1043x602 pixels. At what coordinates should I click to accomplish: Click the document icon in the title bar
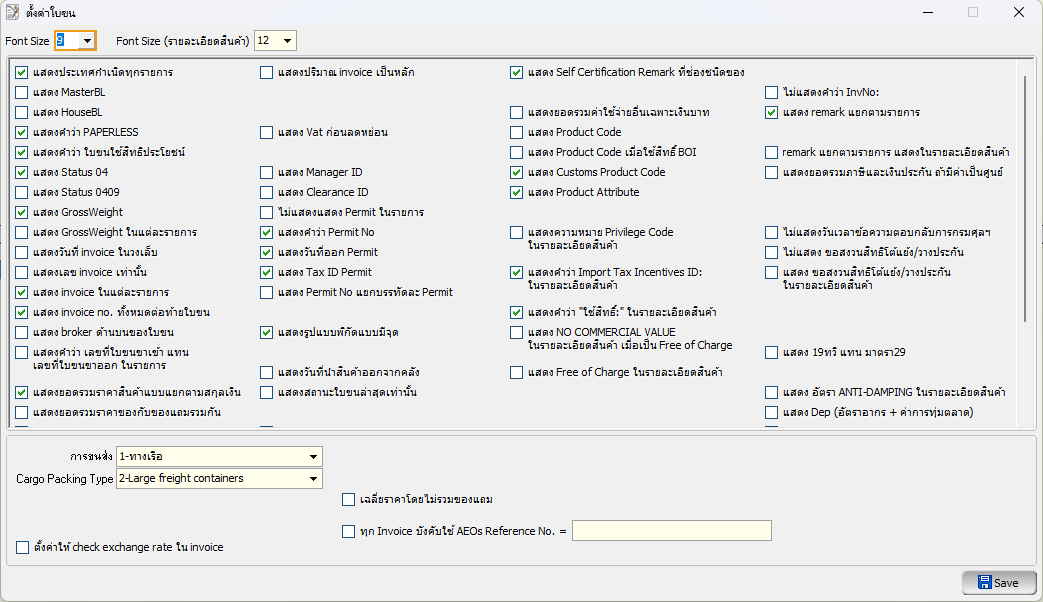coord(13,13)
